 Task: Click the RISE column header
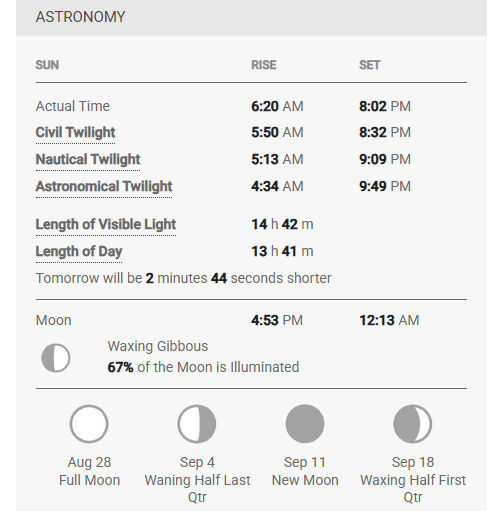(264, 65)
